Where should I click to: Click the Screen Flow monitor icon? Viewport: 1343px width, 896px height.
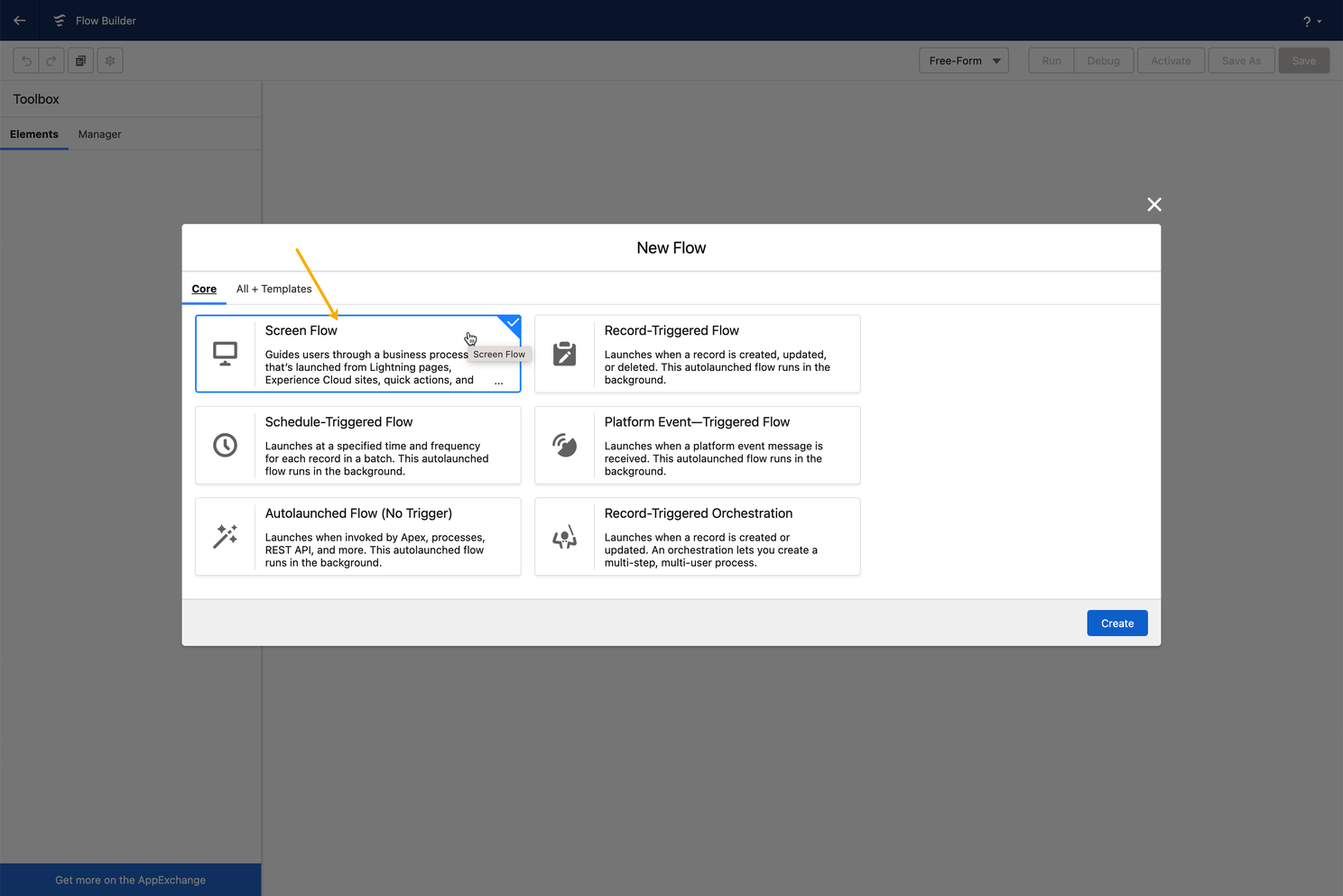(x=226, y=354)
